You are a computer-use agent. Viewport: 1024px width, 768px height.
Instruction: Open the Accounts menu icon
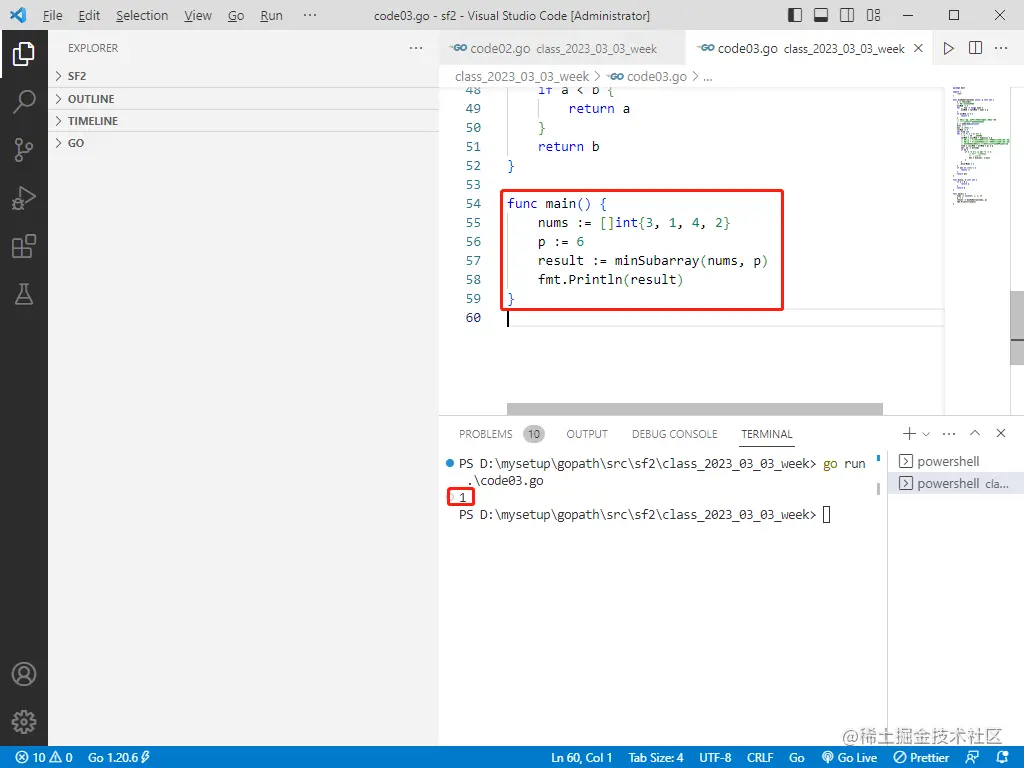24,674
